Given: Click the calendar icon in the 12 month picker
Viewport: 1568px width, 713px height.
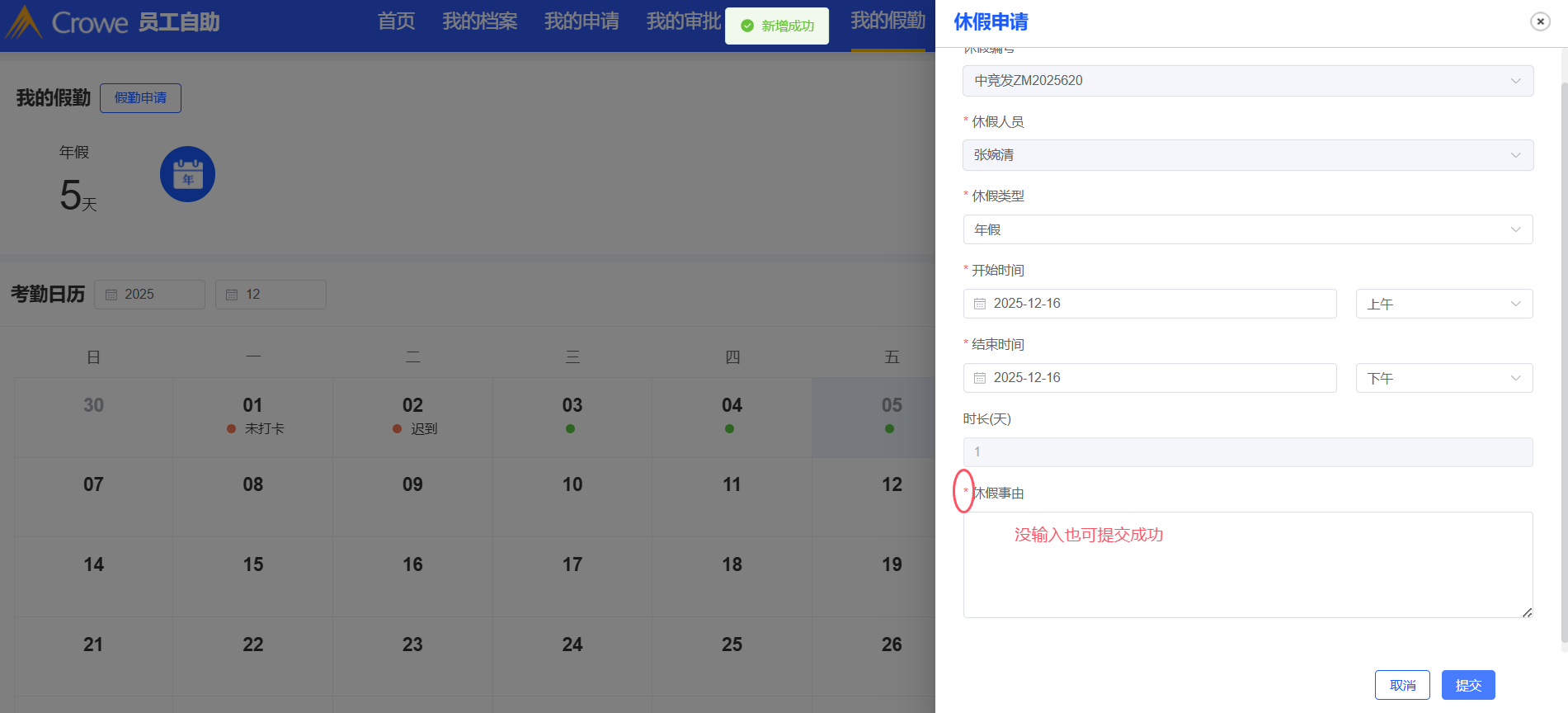Looking at the screenshot, I should point(232,295).
